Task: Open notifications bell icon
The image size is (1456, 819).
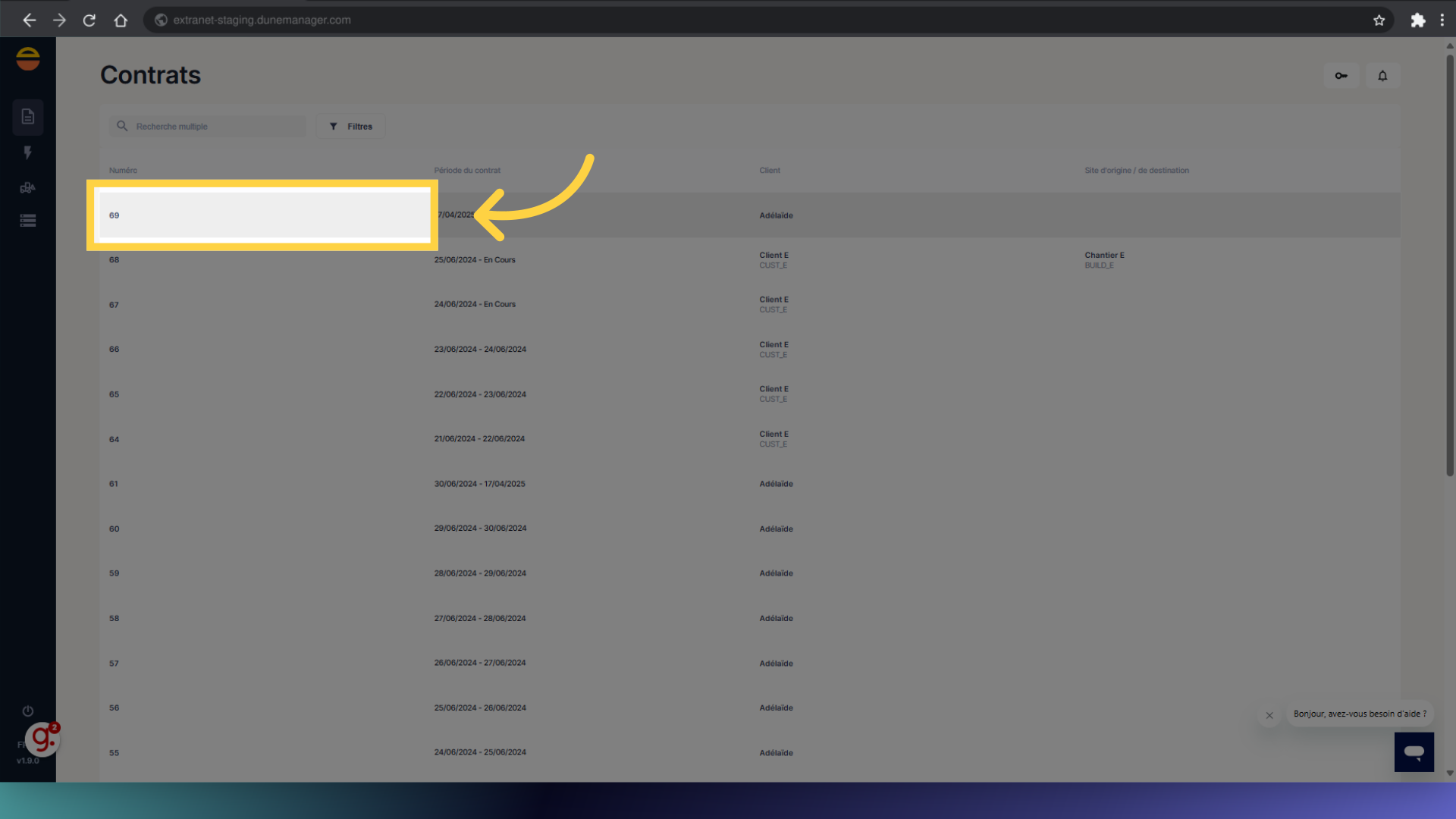Action: click(1382, 76)
